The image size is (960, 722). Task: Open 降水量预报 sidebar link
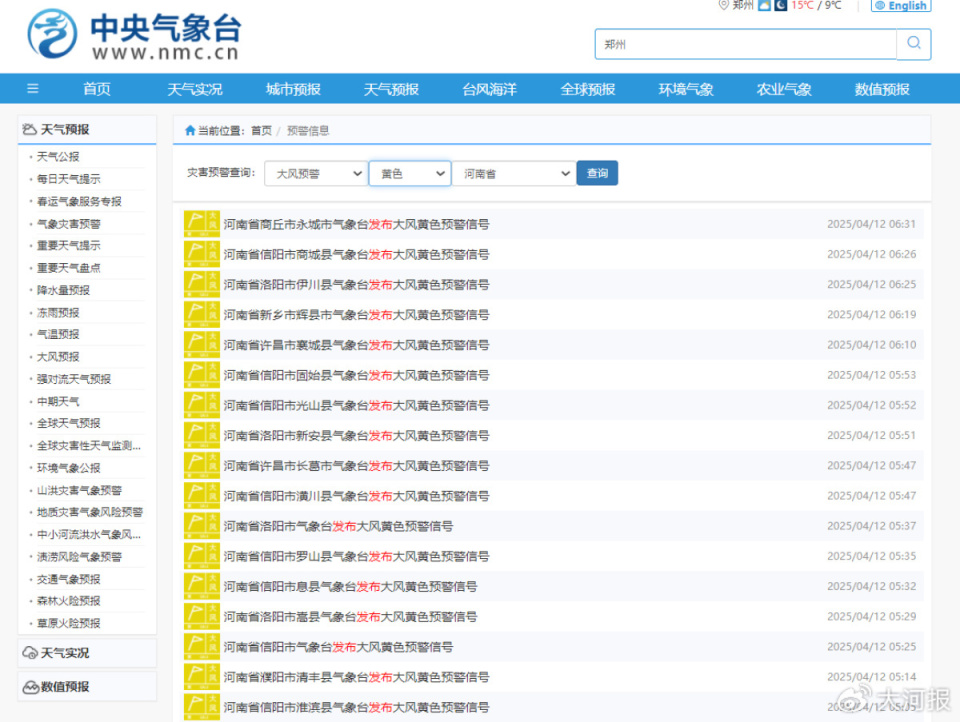click(63, 290)
